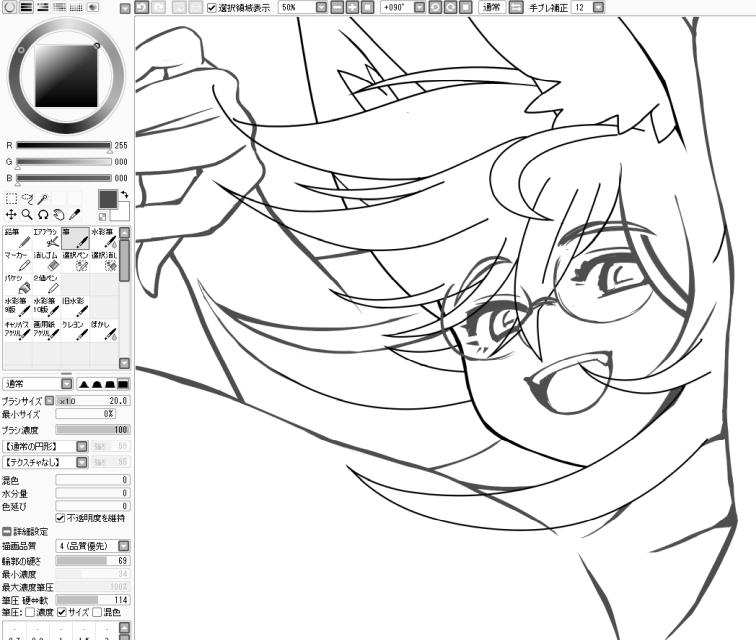Select the rotate view tool
The width and height of the screenshot is (756, 640).
point(43,215)
